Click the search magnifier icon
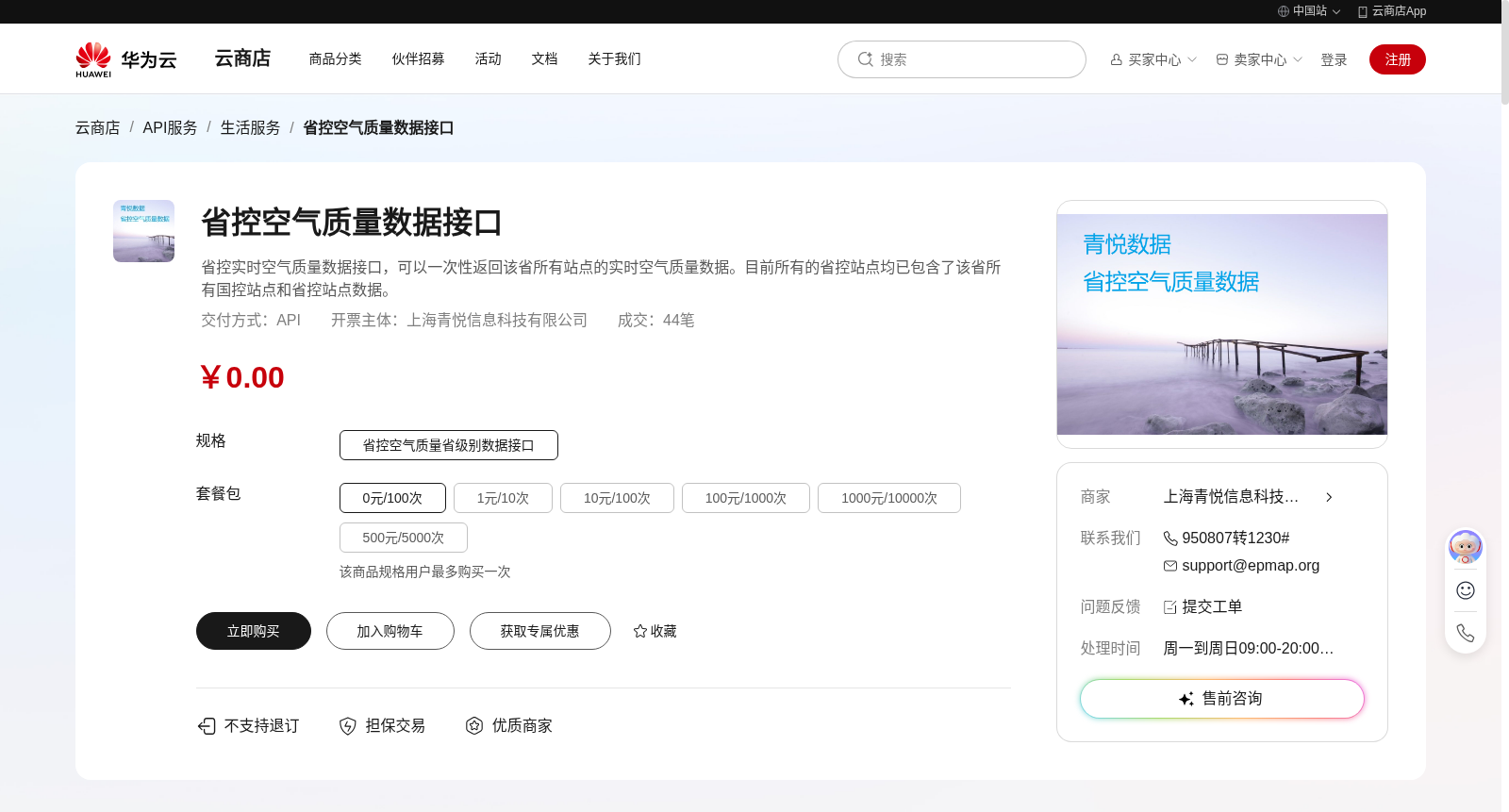The height and width of the screenshot is (812, 1509). pyautogui.click(x=865, y=59)
